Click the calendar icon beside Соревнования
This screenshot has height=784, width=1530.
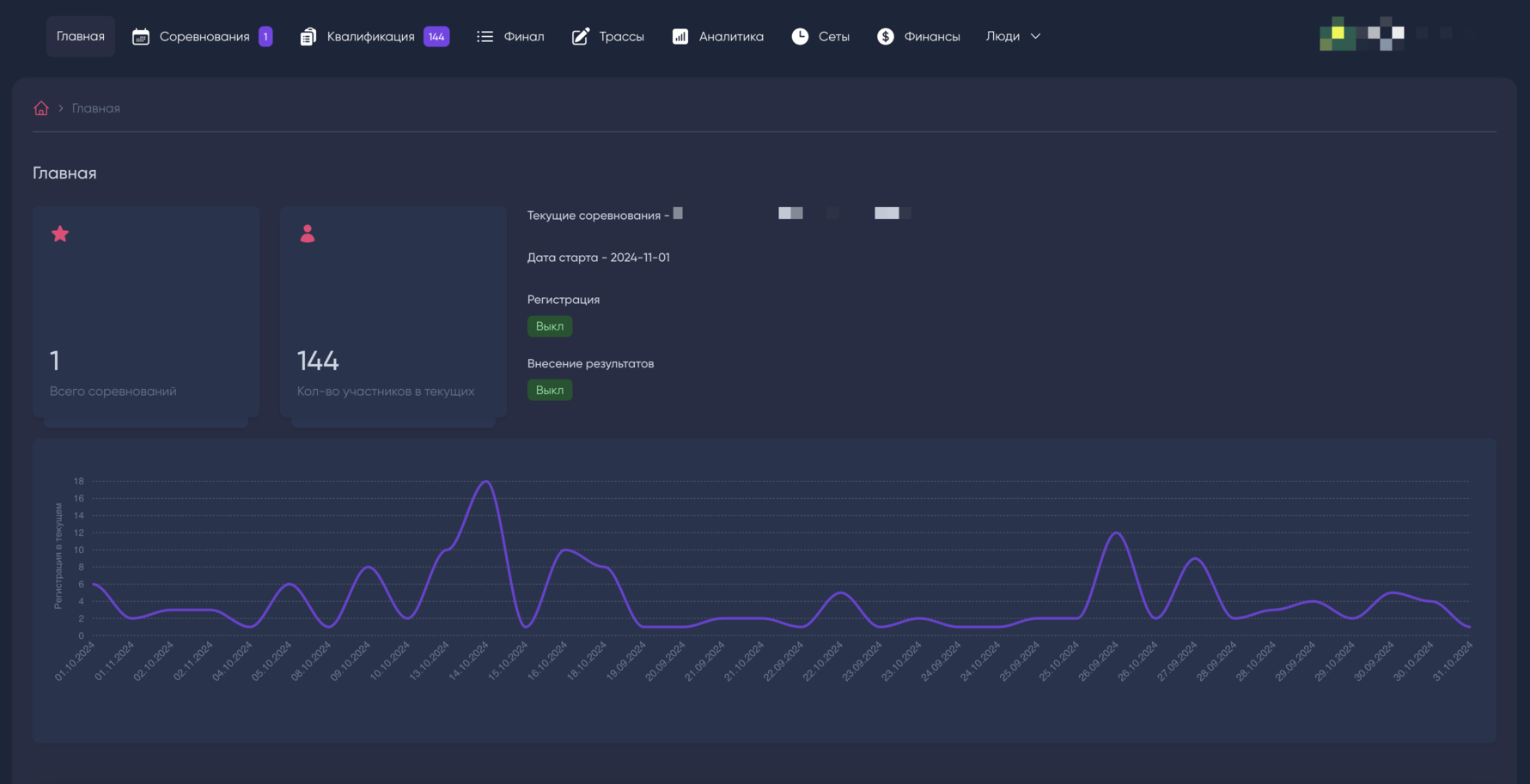point(141,36)
